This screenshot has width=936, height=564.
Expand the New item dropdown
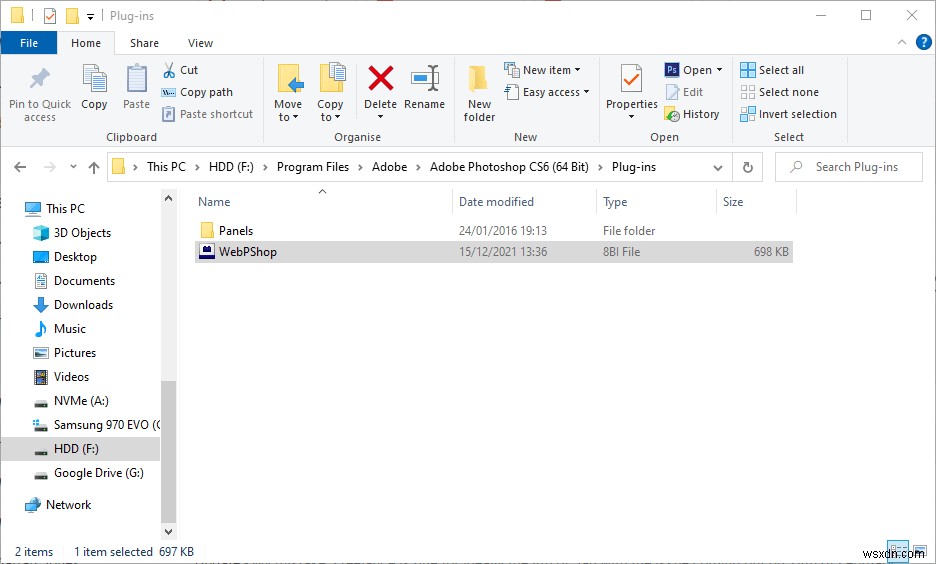pyautogui.click(x=578, y=70)
